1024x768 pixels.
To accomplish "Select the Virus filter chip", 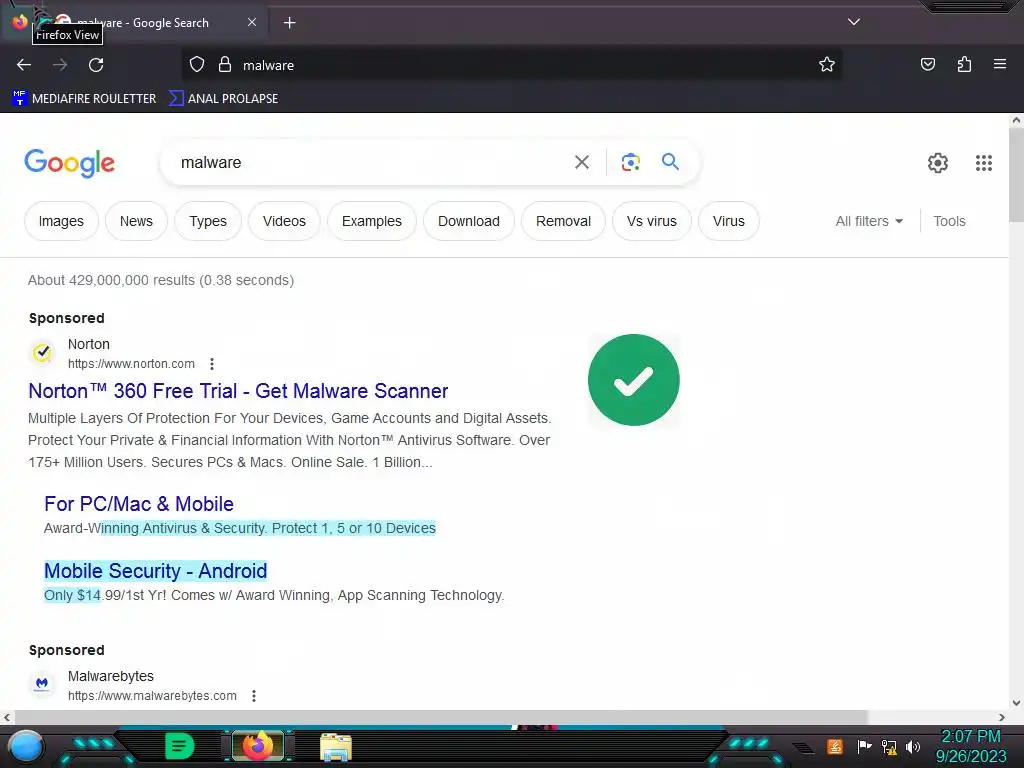I will (x=729, y=221).
